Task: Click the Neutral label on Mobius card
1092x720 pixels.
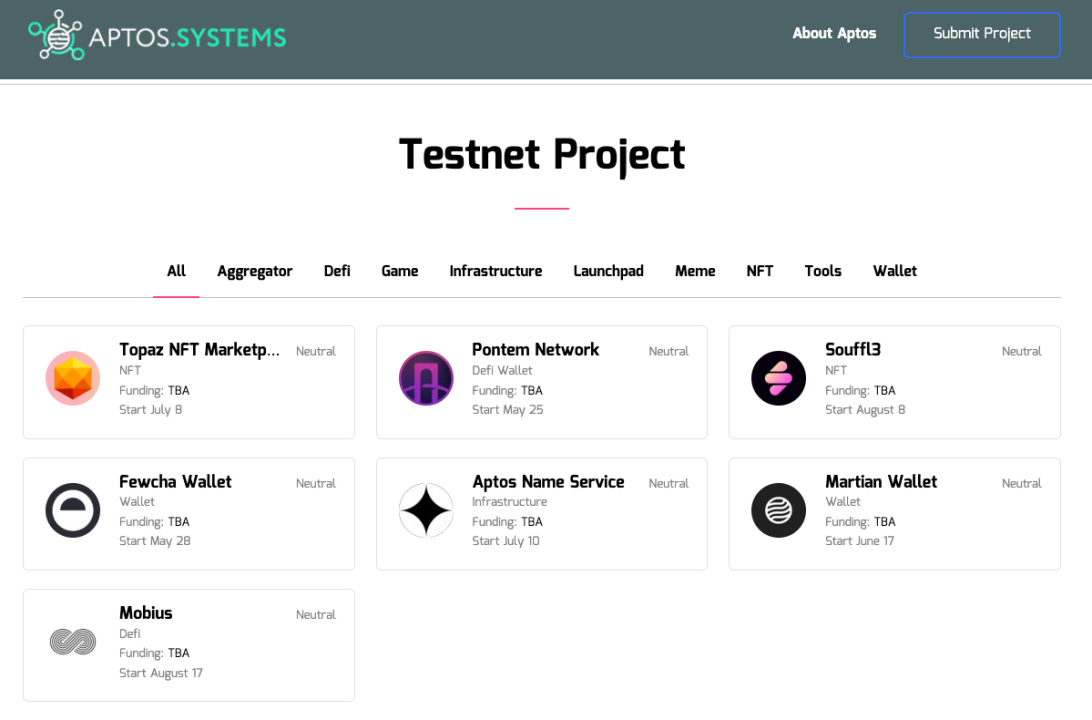Action: 315,615
